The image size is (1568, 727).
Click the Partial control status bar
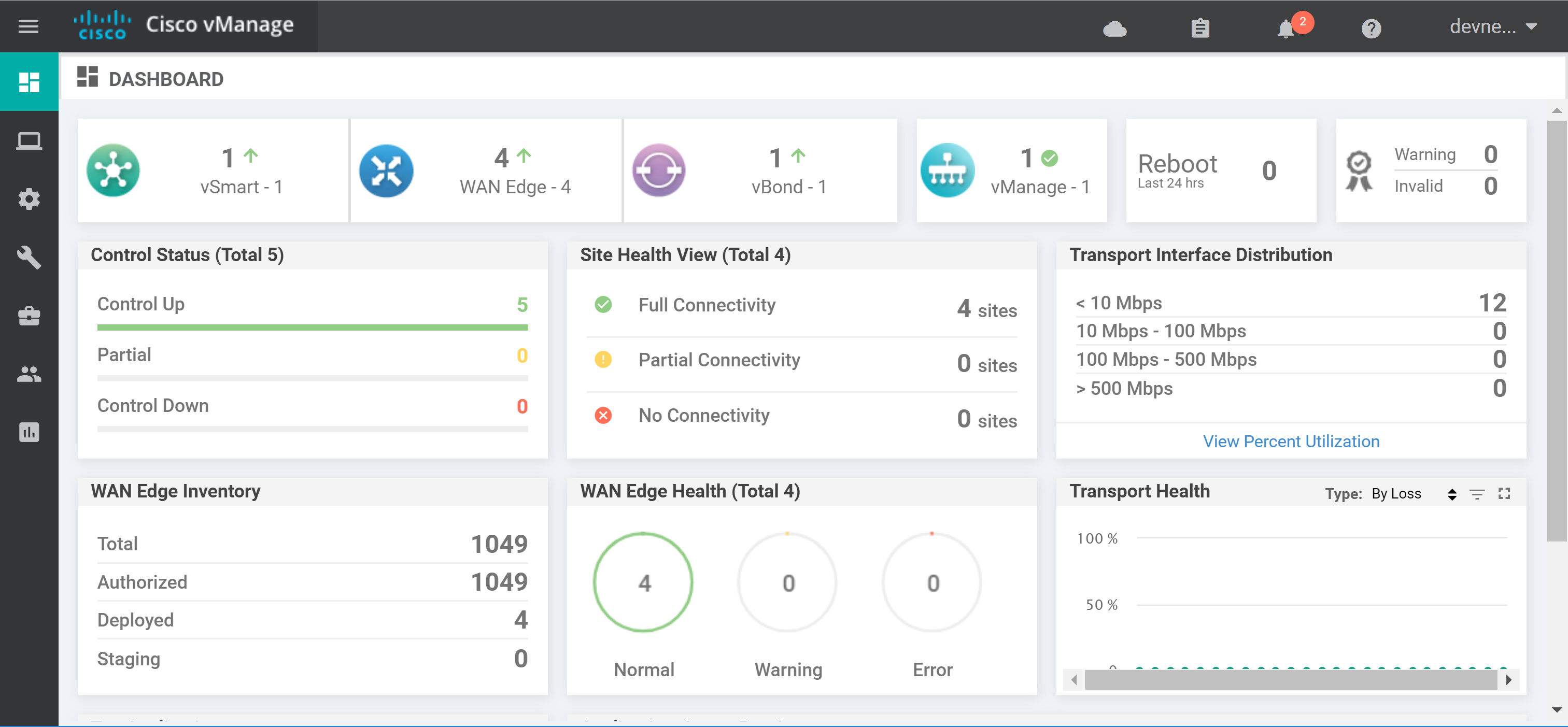312,378
